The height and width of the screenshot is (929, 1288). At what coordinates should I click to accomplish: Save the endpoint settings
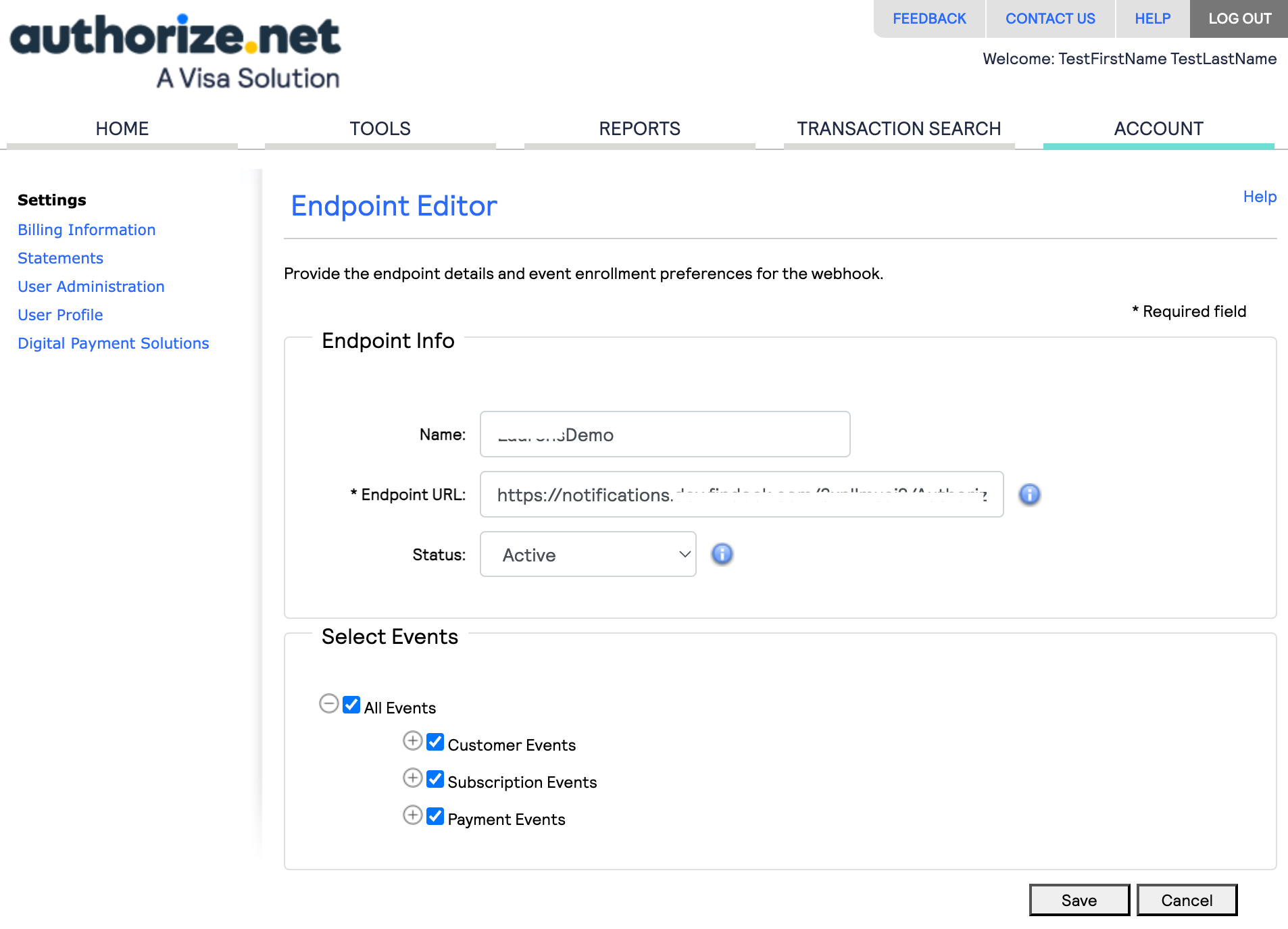click(x=1079, y=900)
